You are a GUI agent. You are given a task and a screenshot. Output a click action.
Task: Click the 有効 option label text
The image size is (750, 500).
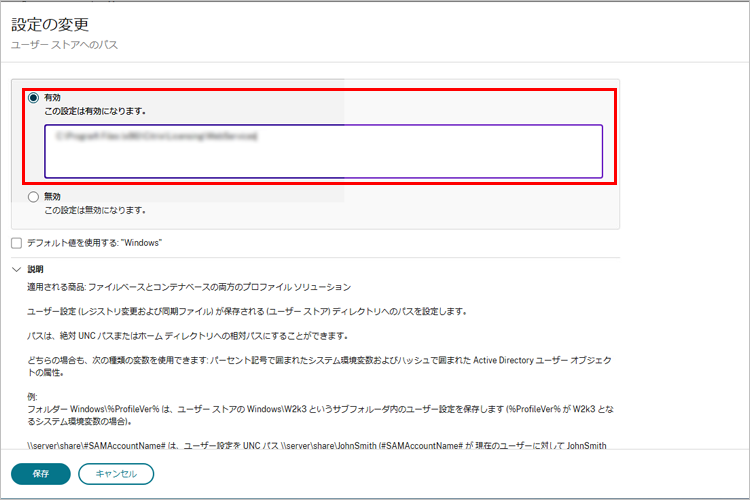coord(53,98)
